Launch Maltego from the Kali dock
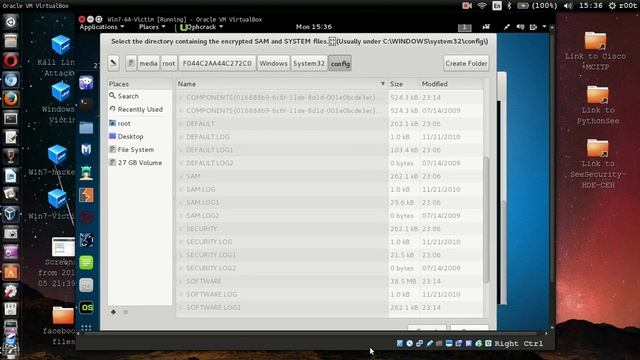Screen dimensions: 640x360 tap(86, 150)
